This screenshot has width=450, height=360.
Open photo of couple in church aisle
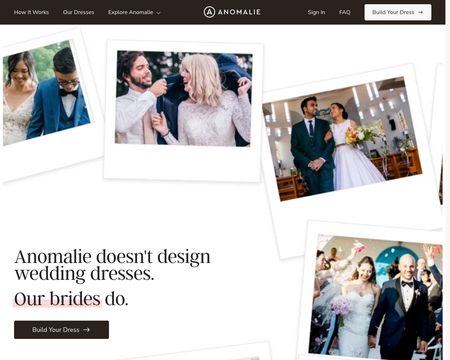tap(342, 138)
